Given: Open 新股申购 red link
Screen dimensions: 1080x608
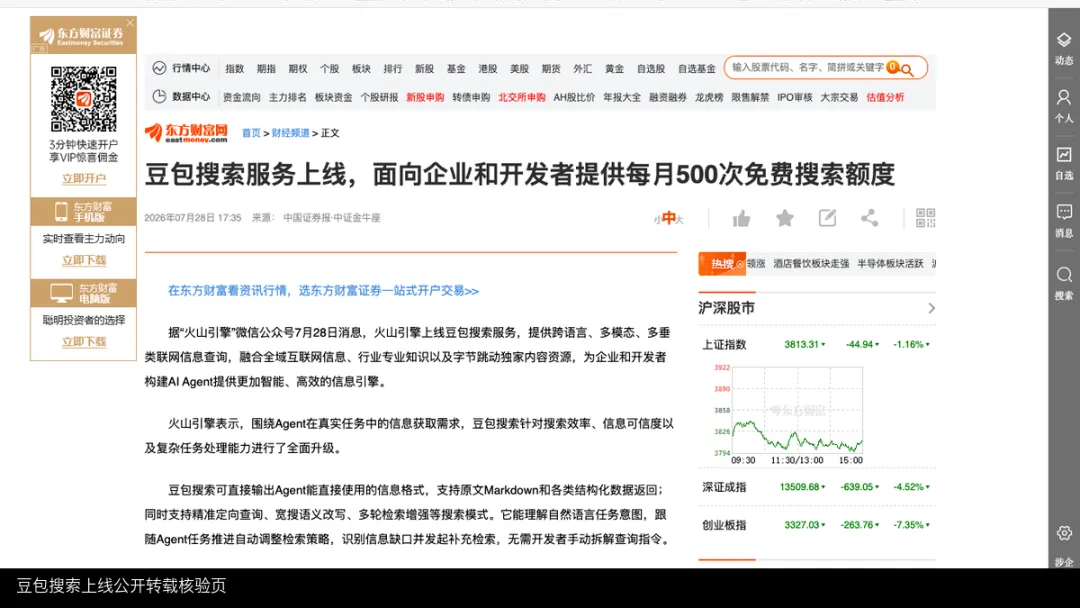Looking at the screenshot, I should click(x=425, y=97).
